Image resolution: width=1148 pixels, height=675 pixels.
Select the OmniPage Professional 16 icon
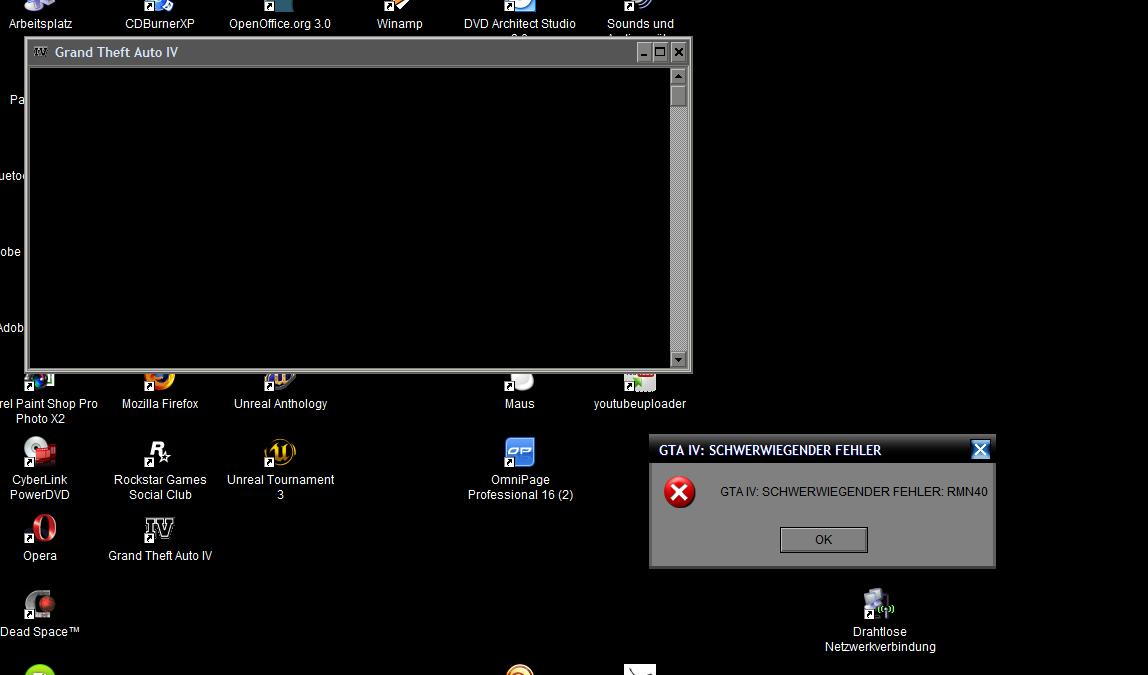[x=520, y=469]
